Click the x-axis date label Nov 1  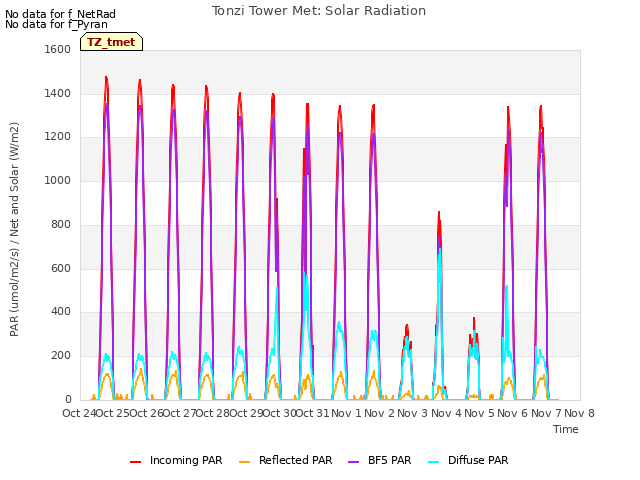tap(346, 413)
